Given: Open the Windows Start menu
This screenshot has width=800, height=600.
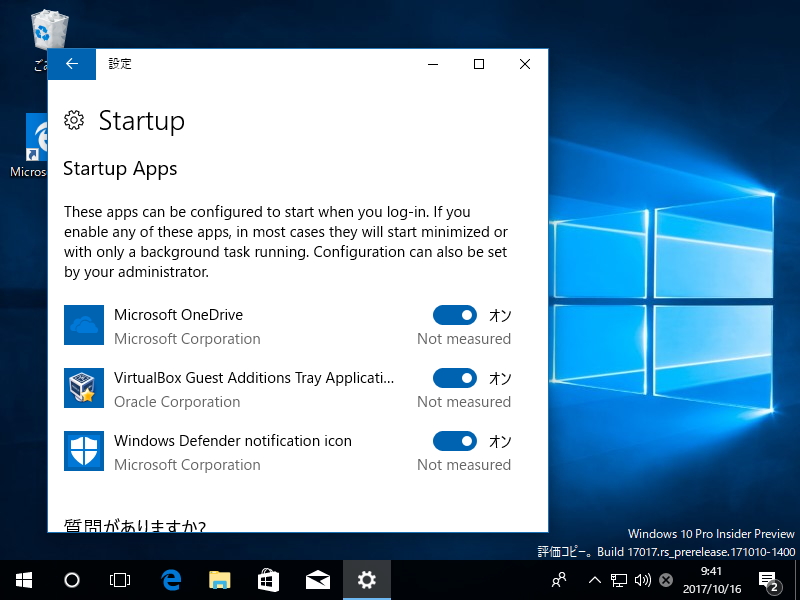Looking at the screenshot, I should coord(24,580).
